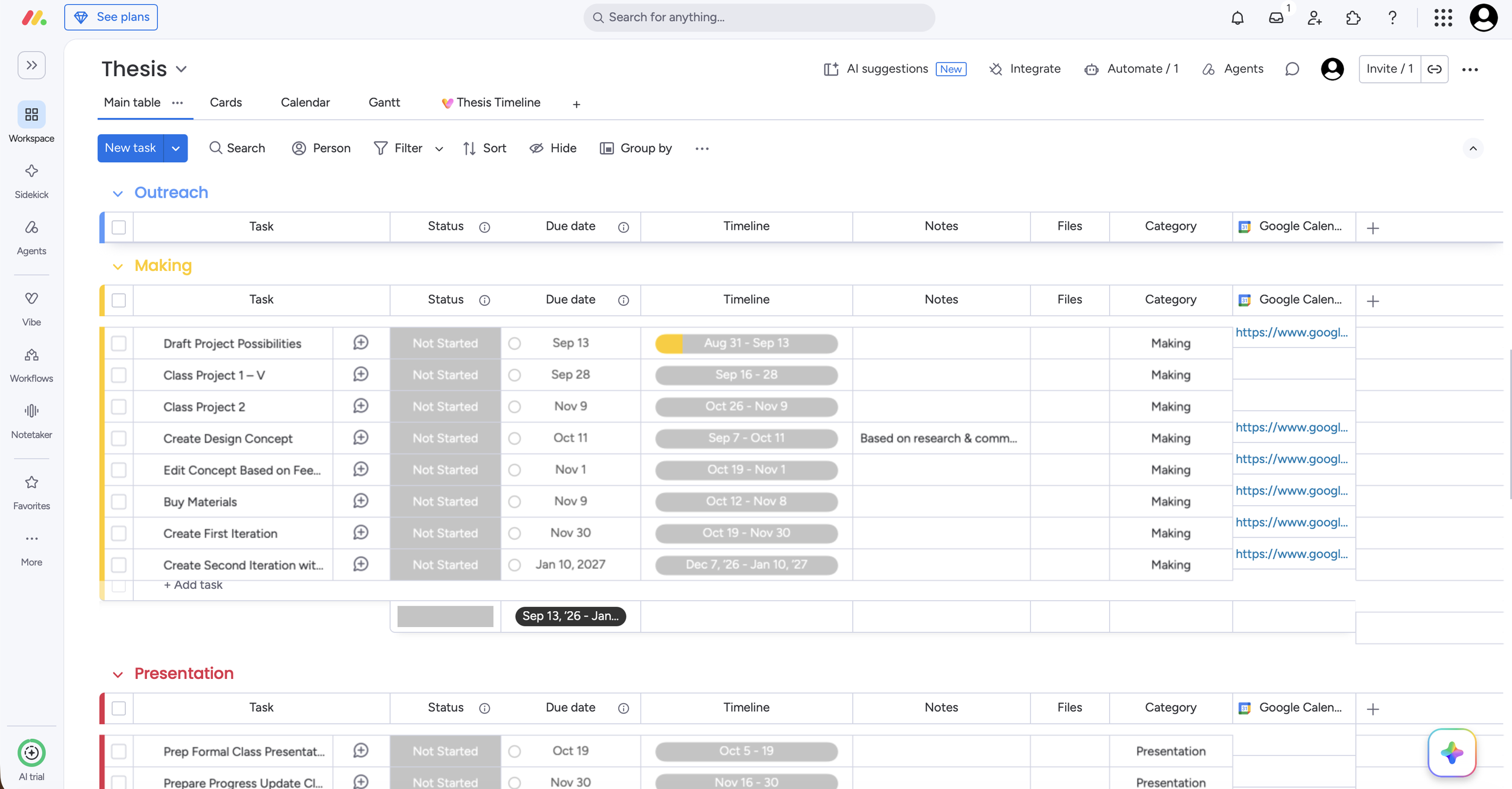
Task: Collapse the Outreach group
Action: (117, 193)
